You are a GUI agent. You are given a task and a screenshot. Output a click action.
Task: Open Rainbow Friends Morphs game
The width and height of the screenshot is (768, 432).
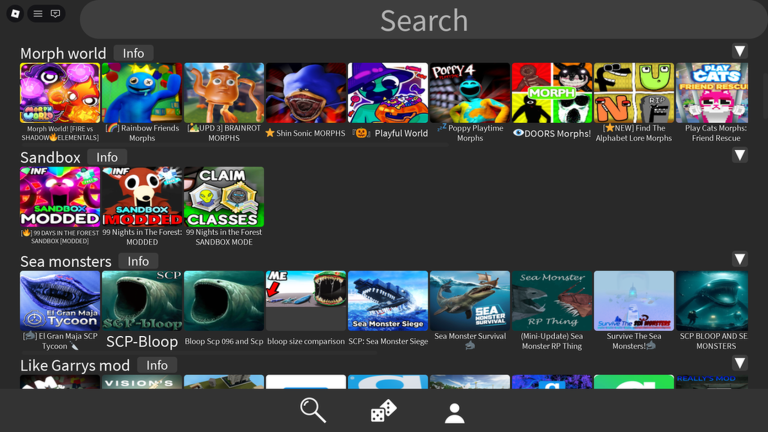pyautogui.click(x=142, y=93)
